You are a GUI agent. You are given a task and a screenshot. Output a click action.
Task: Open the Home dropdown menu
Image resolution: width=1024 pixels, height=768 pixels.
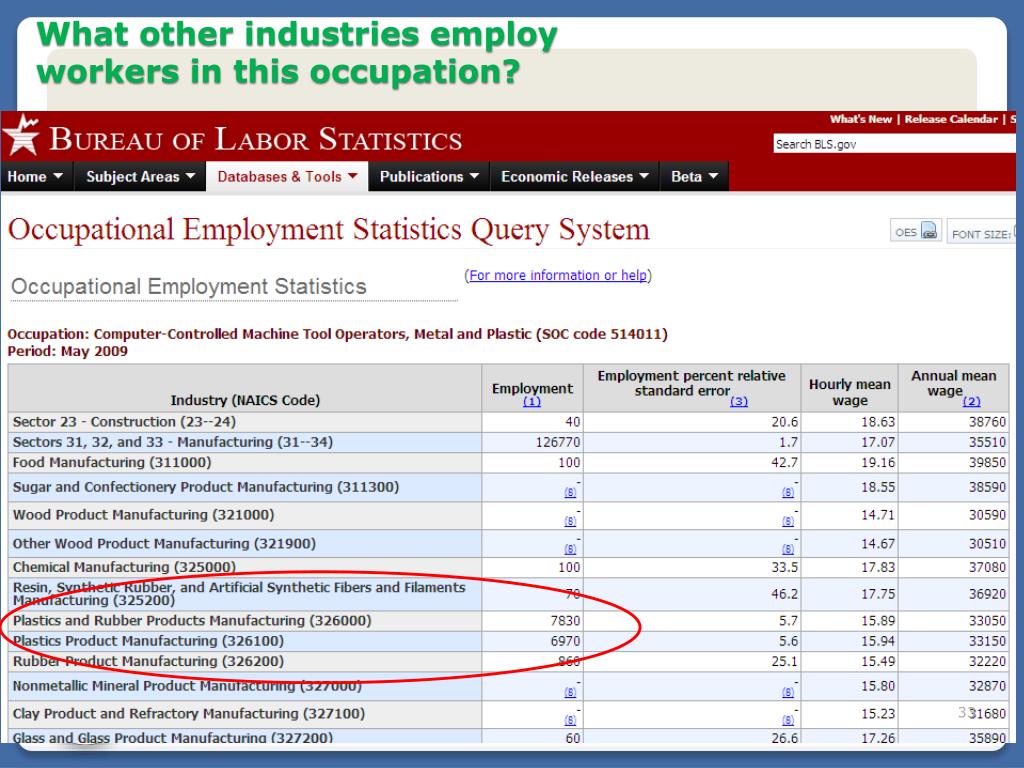pyautogui.click(x=35, y=176)
